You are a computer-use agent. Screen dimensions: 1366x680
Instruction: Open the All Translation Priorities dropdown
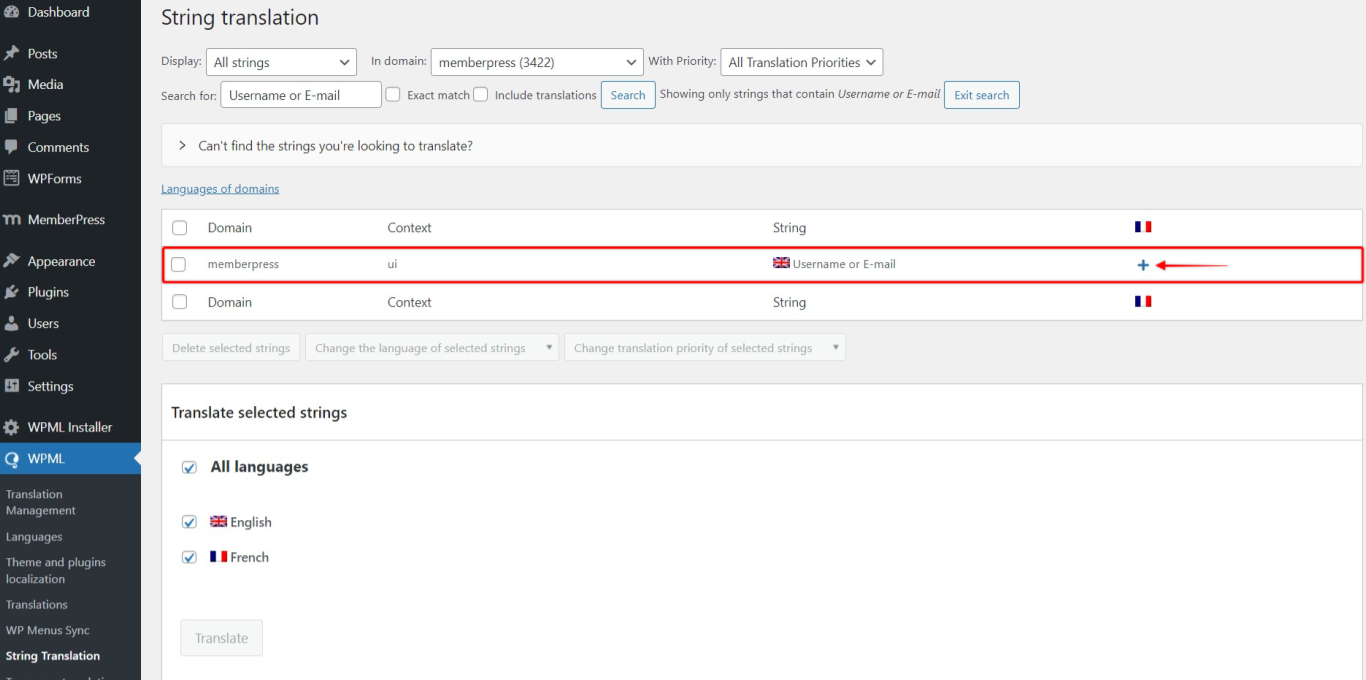801,62
